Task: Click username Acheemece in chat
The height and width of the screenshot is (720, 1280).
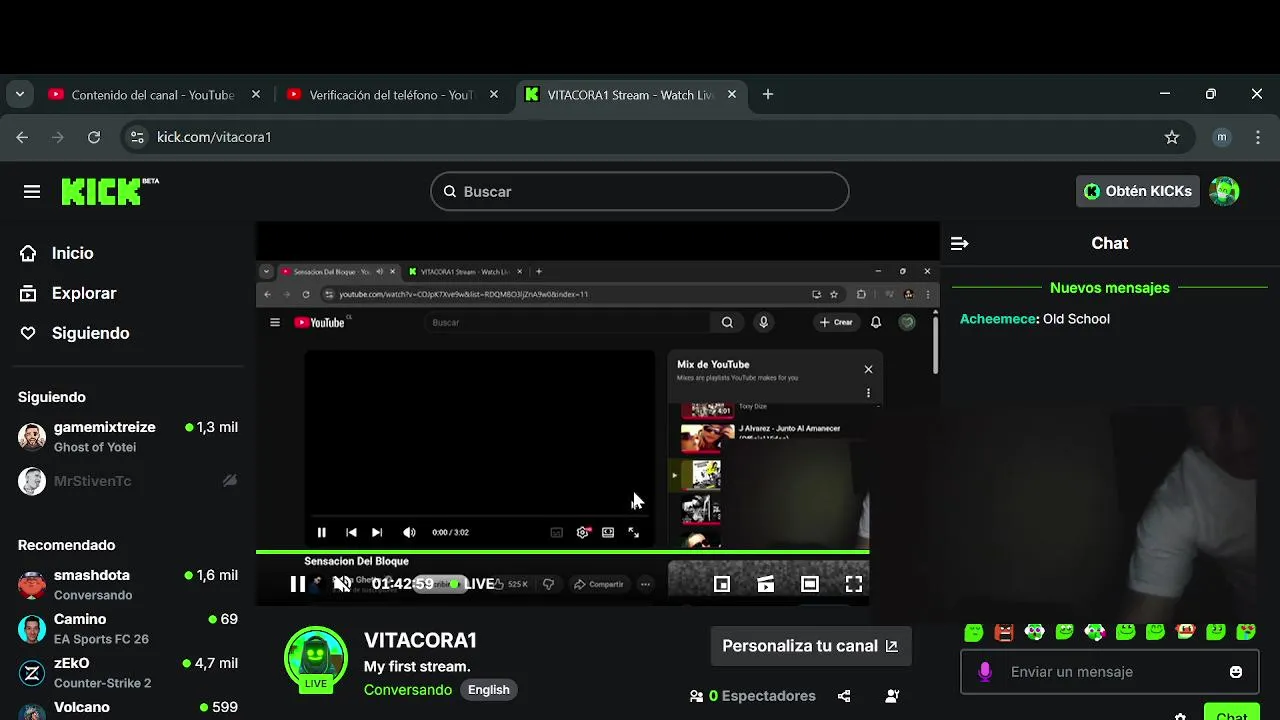Action: [x=998, y=319]
